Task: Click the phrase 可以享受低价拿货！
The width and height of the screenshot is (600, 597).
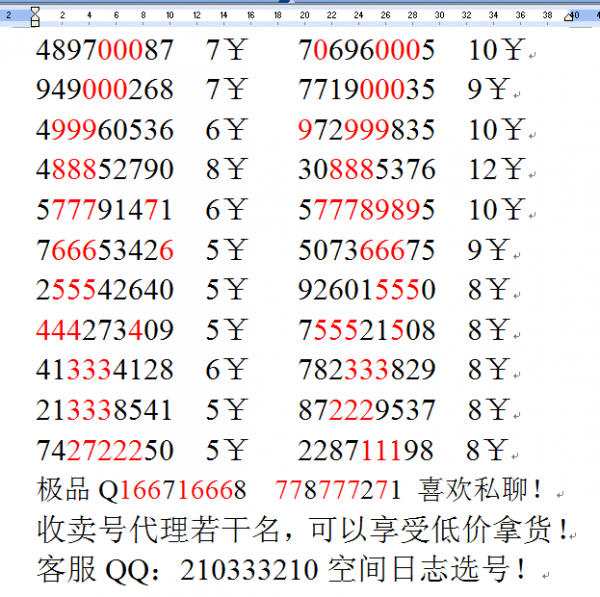Action: pos(439,530)
